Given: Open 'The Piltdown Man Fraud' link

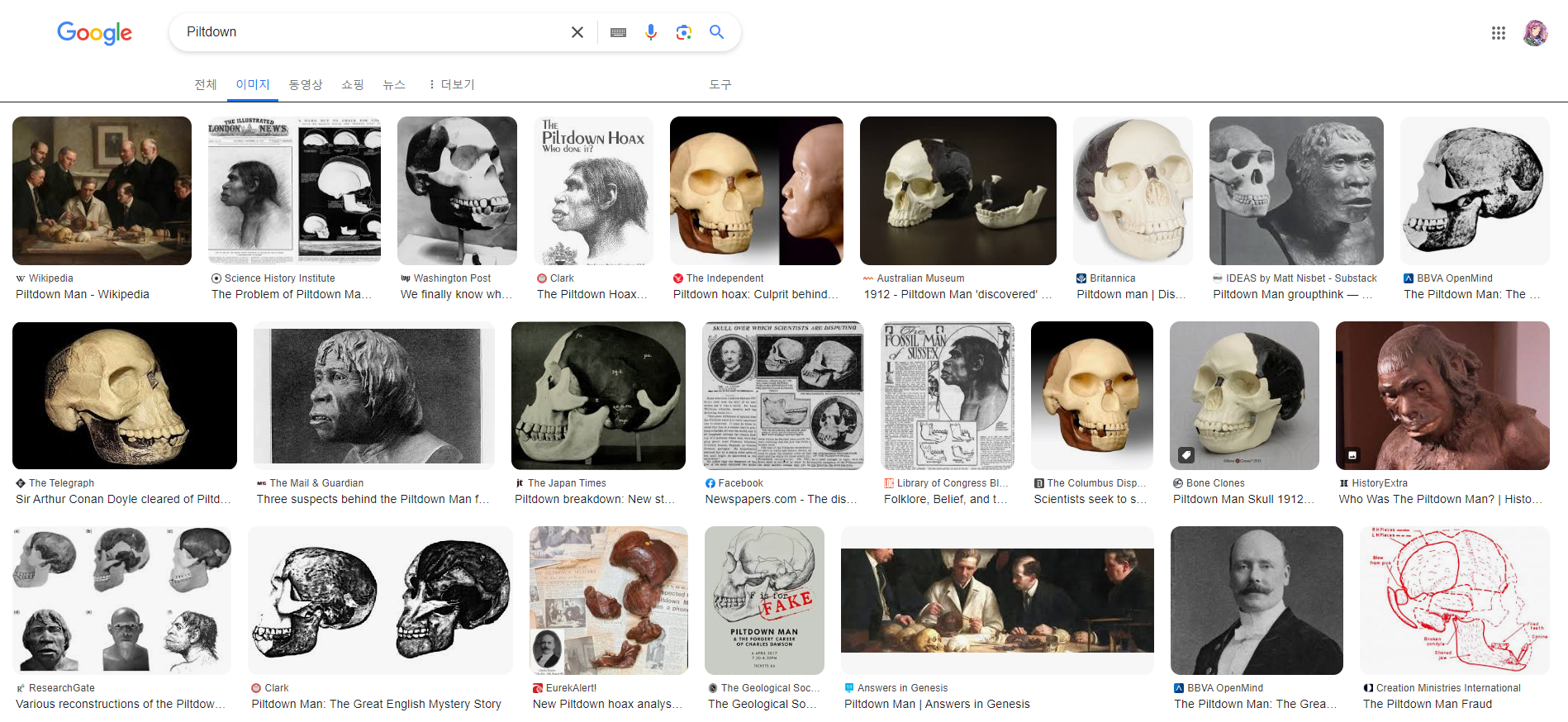Looking at the screenshot, I should click(x=1428, y=704).
